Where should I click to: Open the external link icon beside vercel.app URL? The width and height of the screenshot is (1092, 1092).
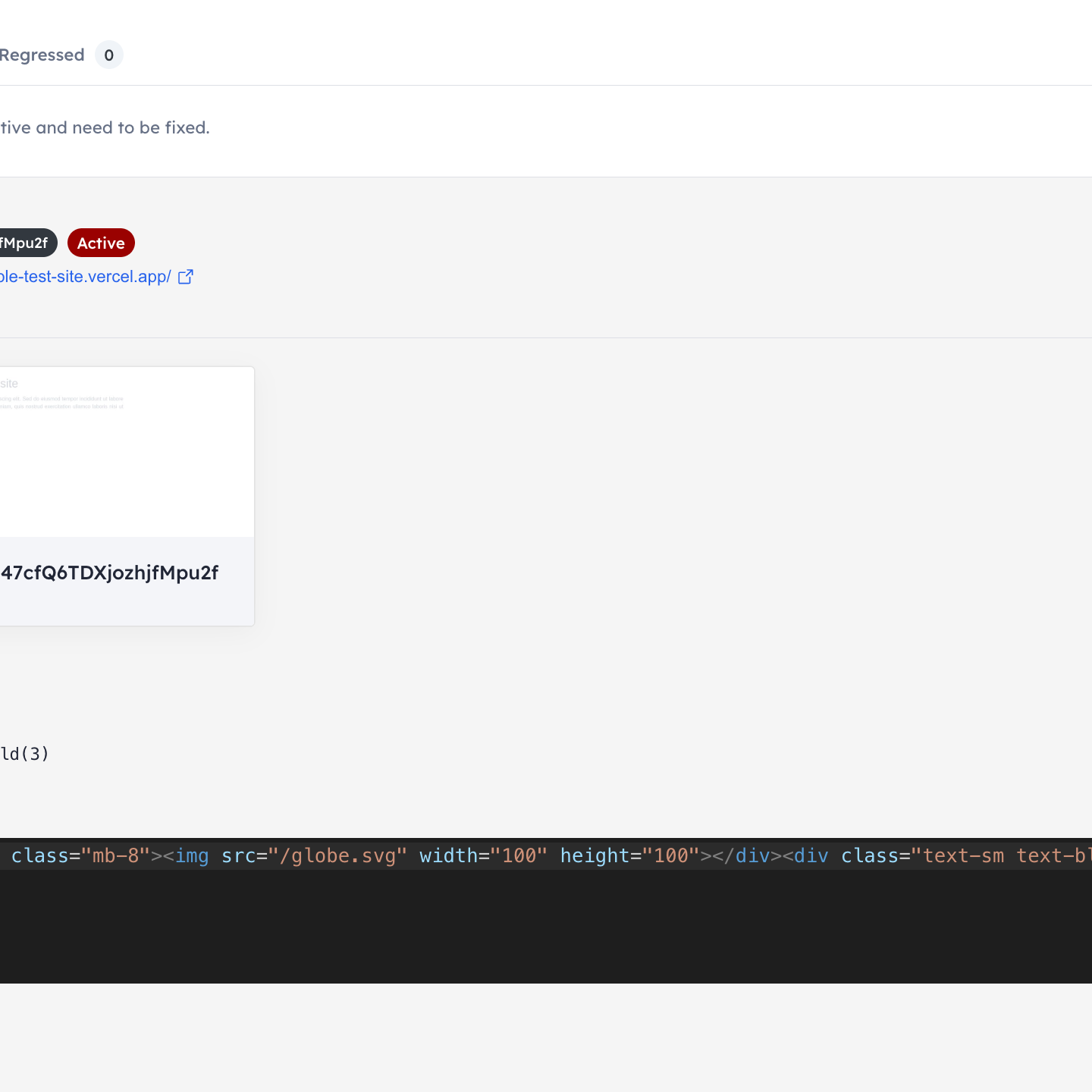[186, 277]
